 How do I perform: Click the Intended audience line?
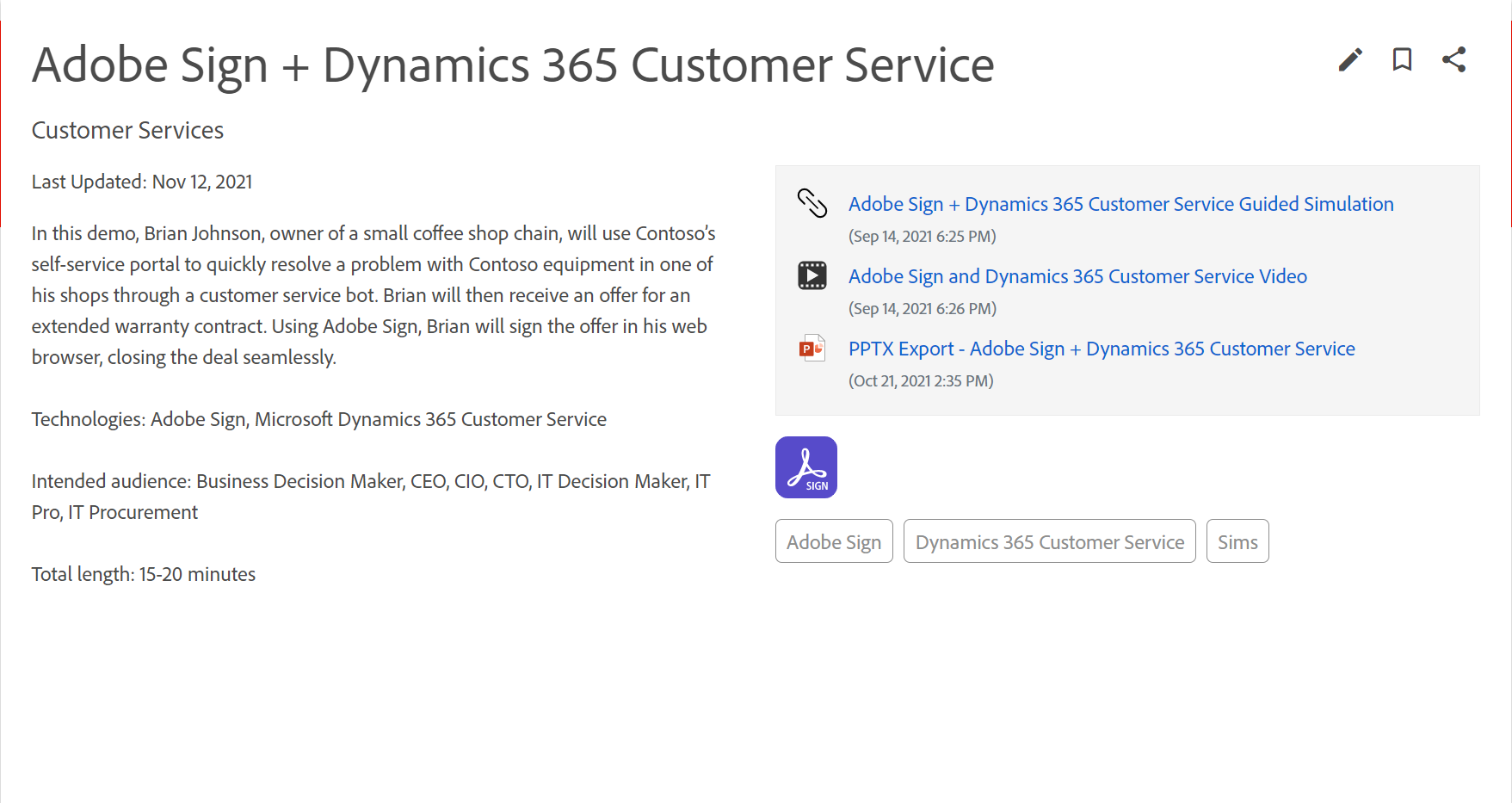pos(371,497)
